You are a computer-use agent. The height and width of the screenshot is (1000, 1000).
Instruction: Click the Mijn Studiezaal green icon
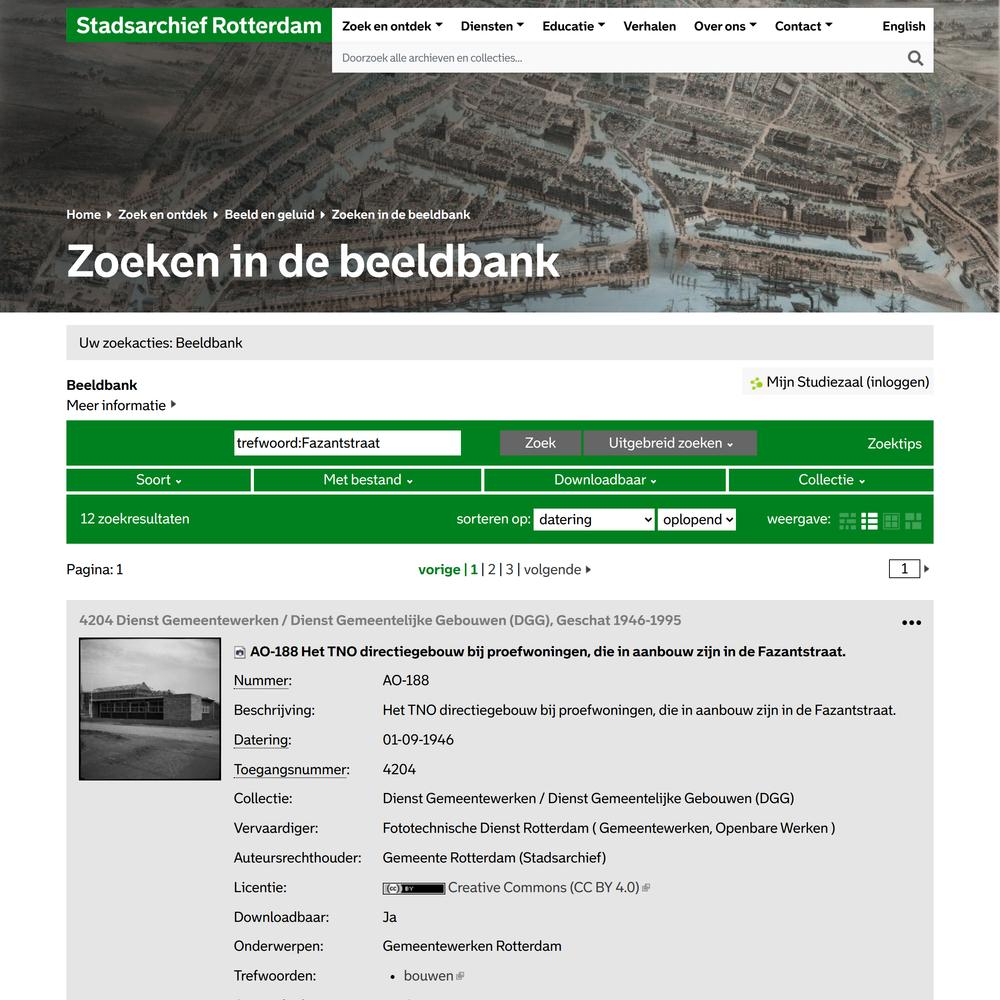[756, 383]
